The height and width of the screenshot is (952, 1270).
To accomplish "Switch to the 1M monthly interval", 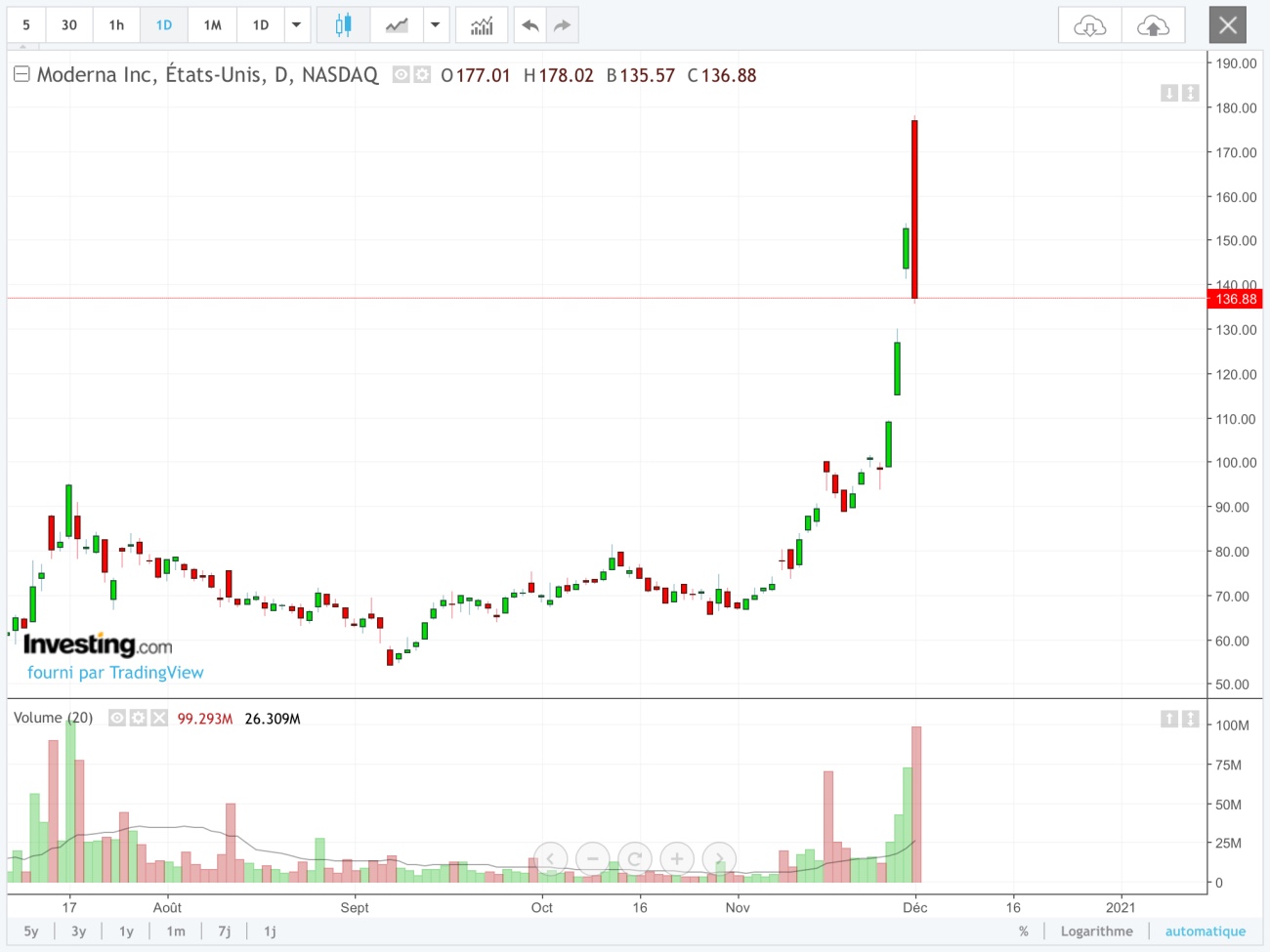I will pos(212,25).
